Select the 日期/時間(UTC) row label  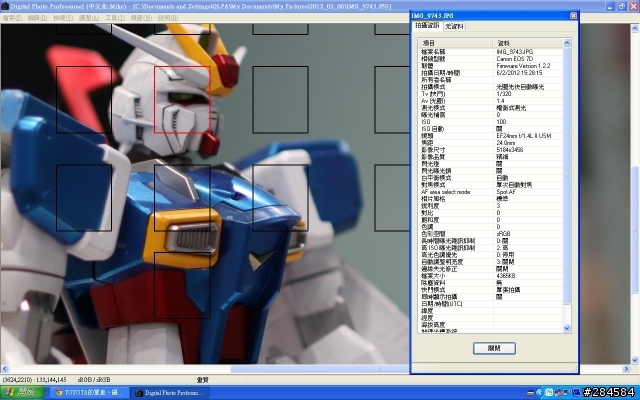coord(442,304)
